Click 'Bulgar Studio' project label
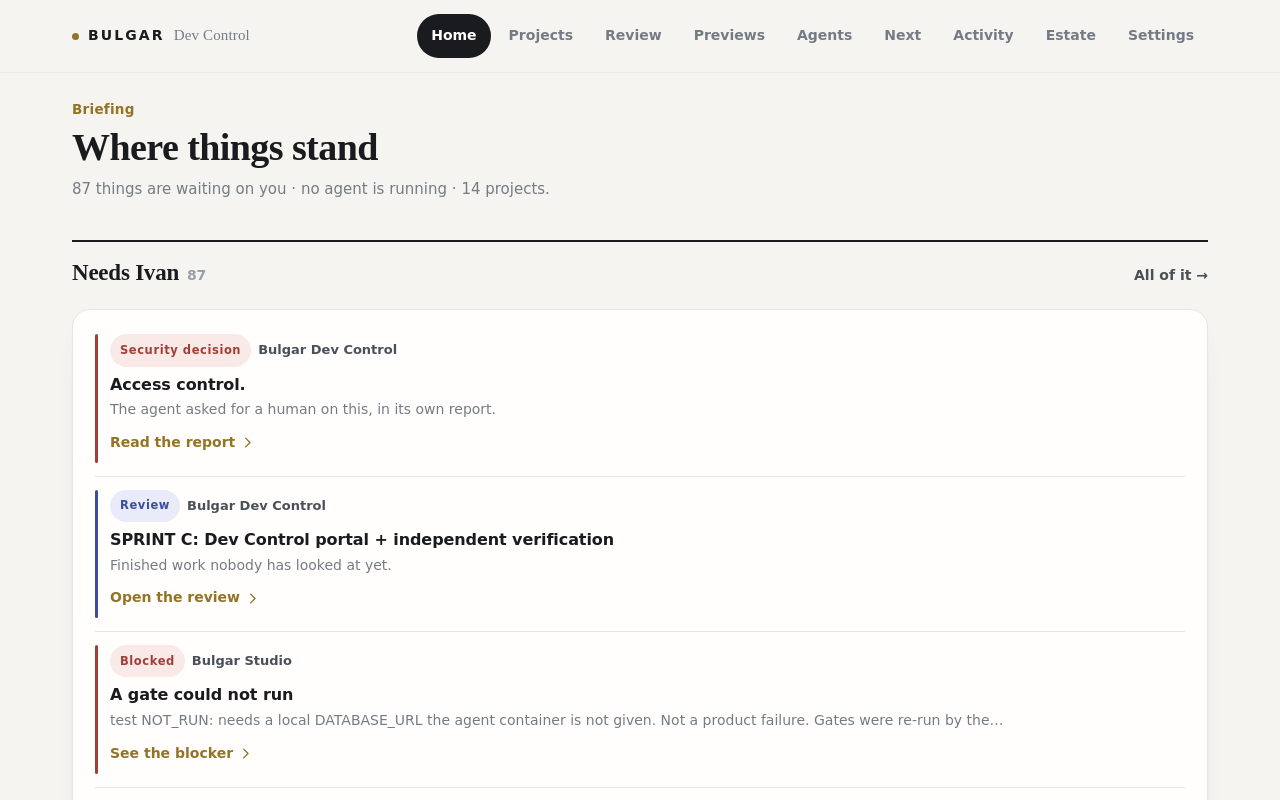Screen dimensions: 1280x800 [x=242, y=661]
